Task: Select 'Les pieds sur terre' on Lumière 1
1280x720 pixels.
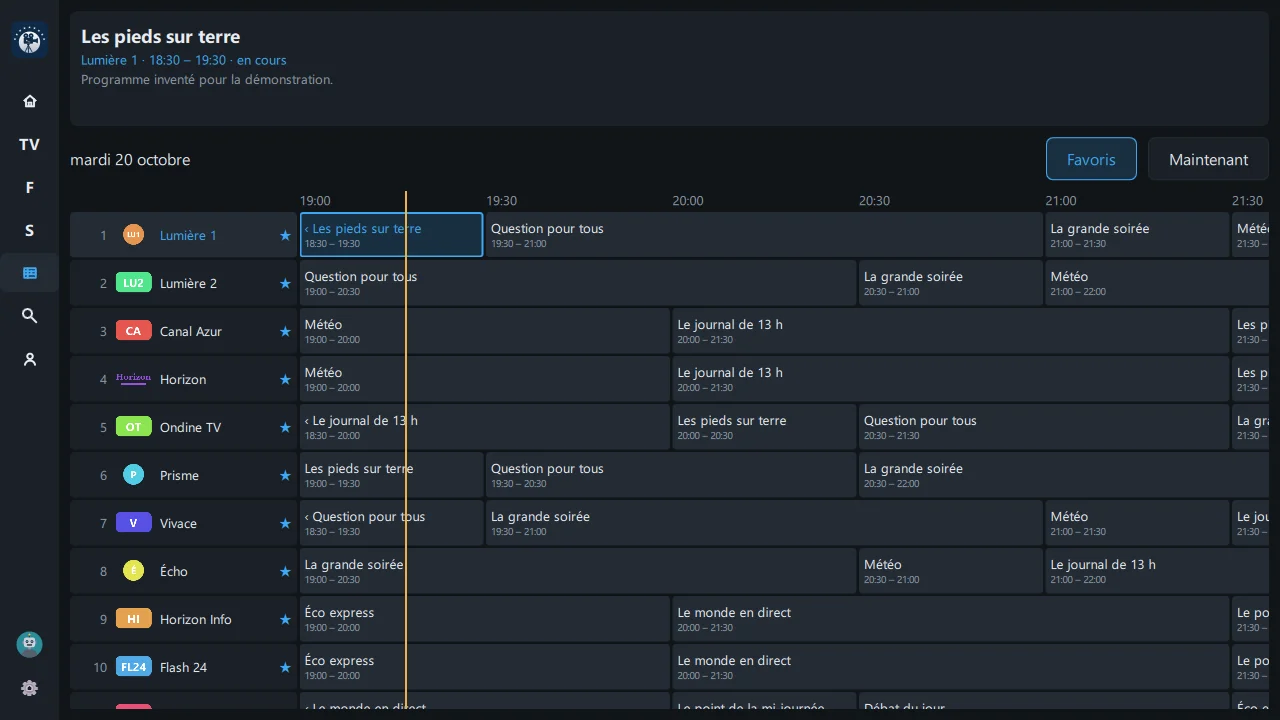Action: [391, 235]
